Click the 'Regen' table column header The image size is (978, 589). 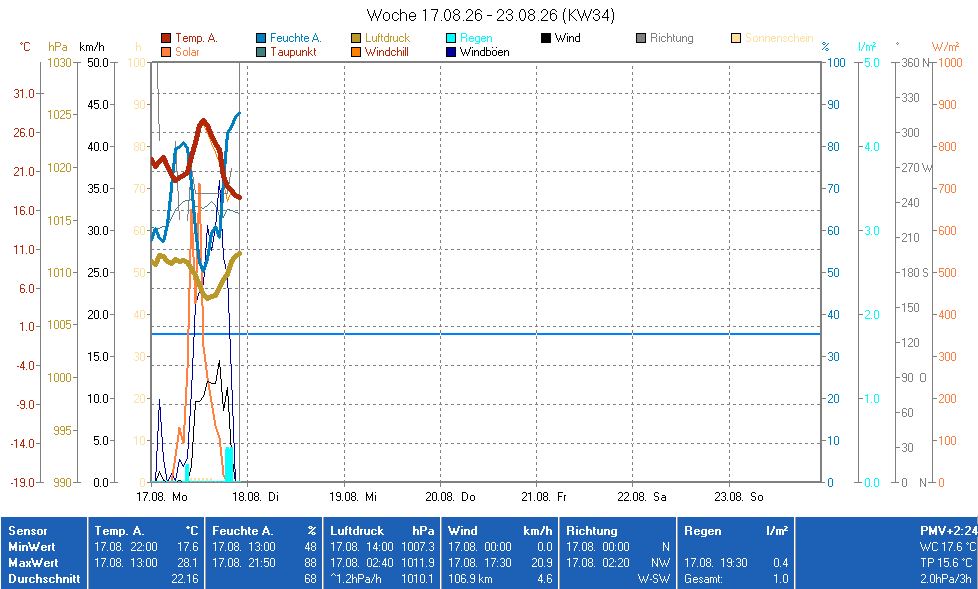point(702,531)
